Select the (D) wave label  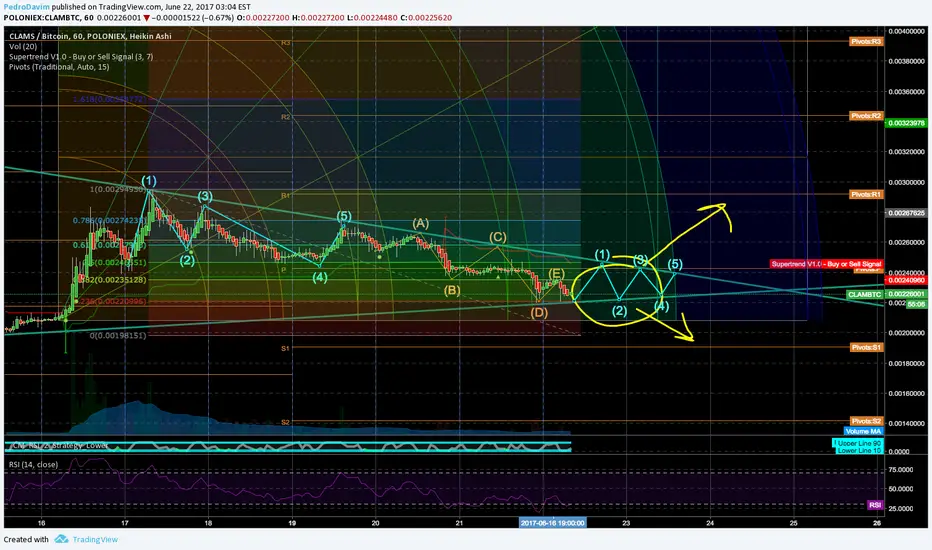pyautogui.click(x=539, y=312)
